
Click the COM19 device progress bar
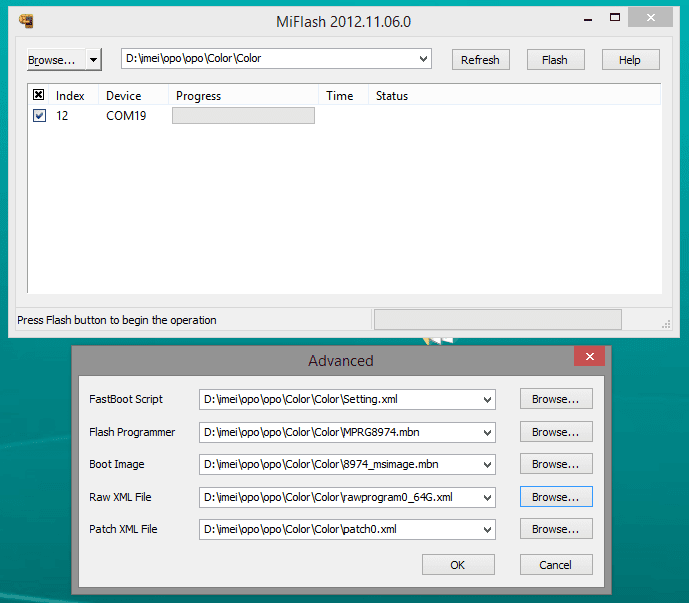click(x=243, y=116)
